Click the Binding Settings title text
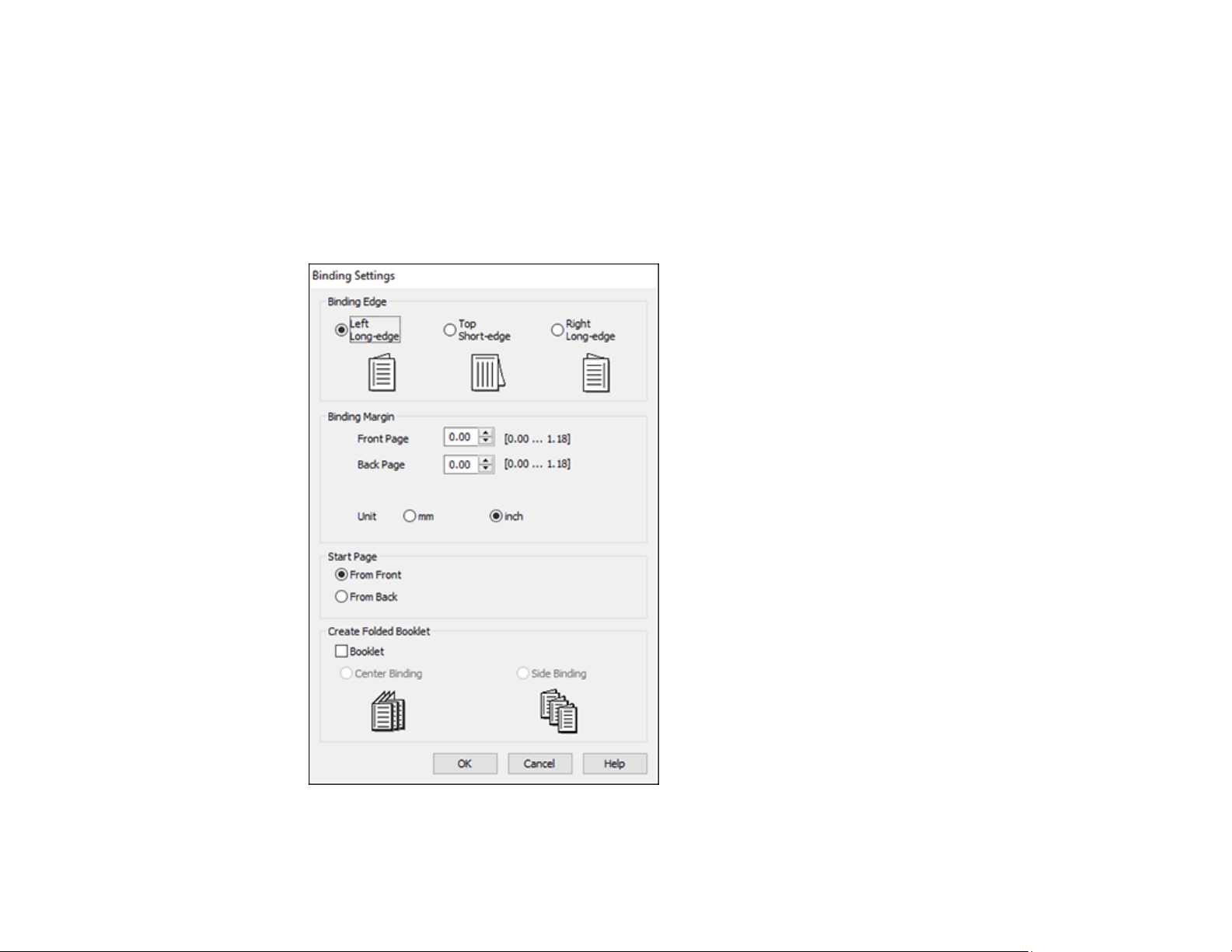The image size is (1232, 952). click(354, 276)
